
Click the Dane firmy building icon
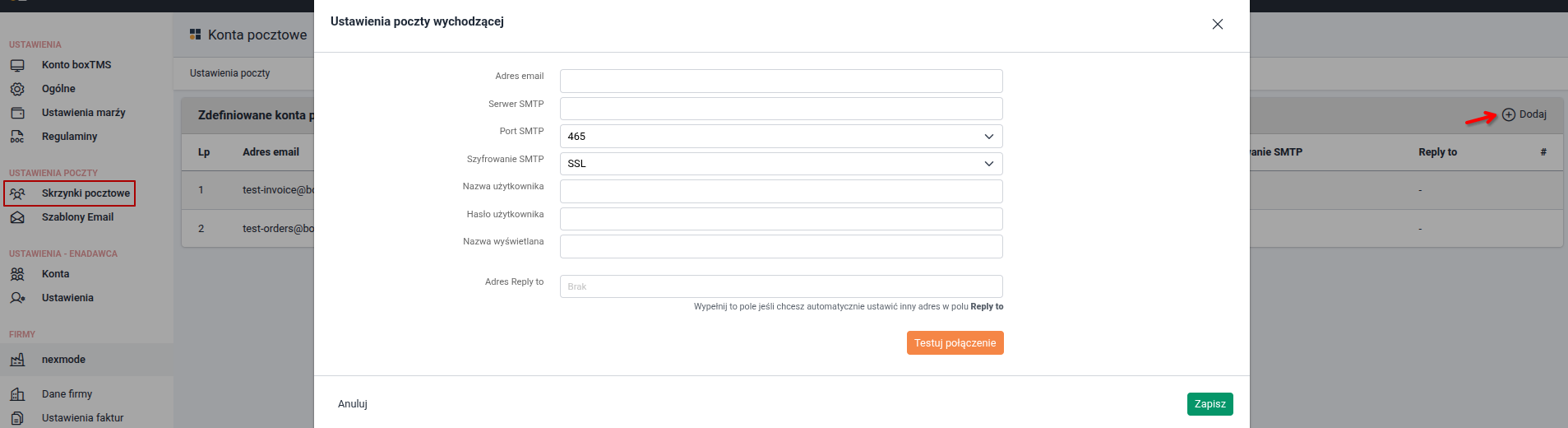(x=17, y=394)
